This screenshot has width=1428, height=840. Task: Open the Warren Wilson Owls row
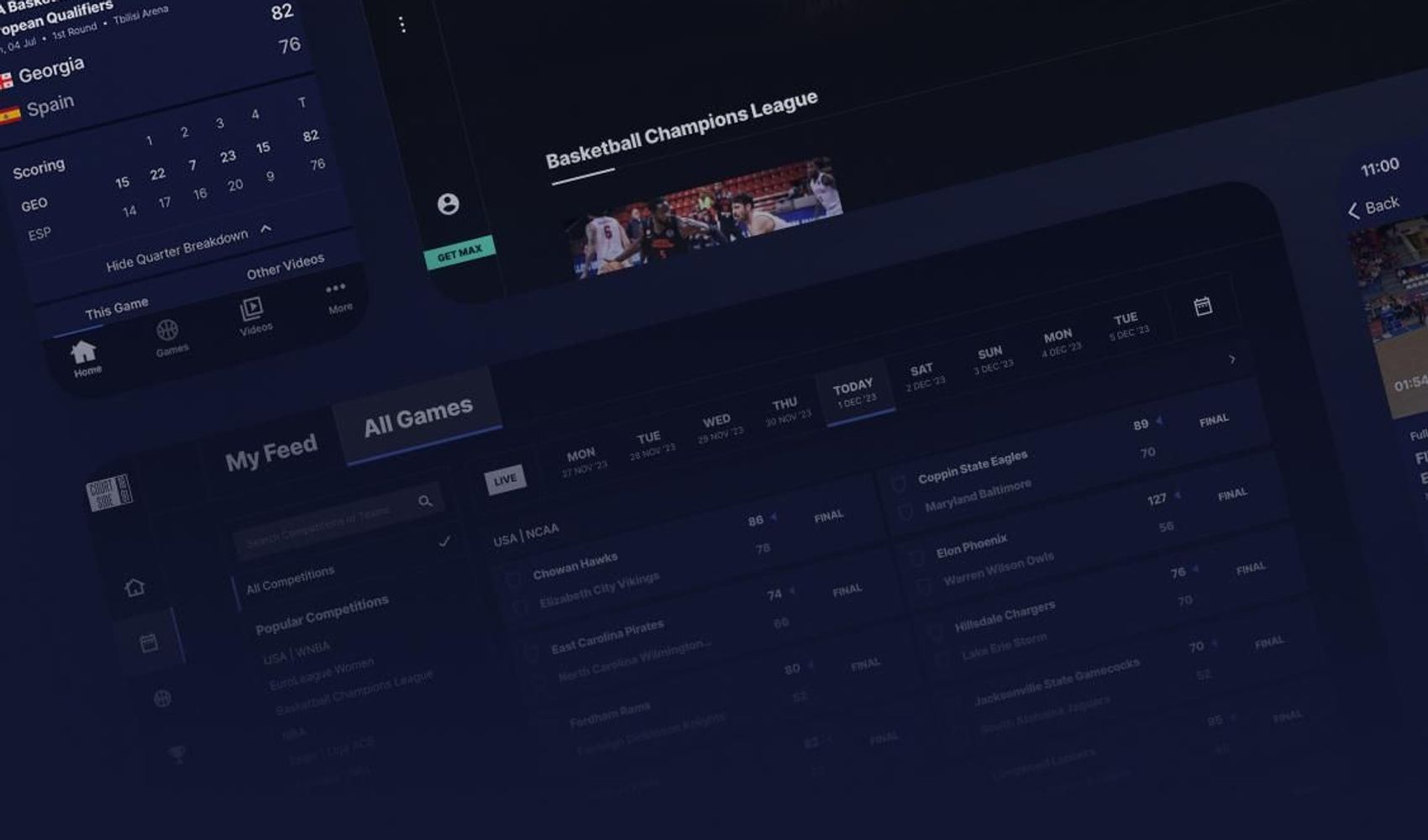coord(998,570)
